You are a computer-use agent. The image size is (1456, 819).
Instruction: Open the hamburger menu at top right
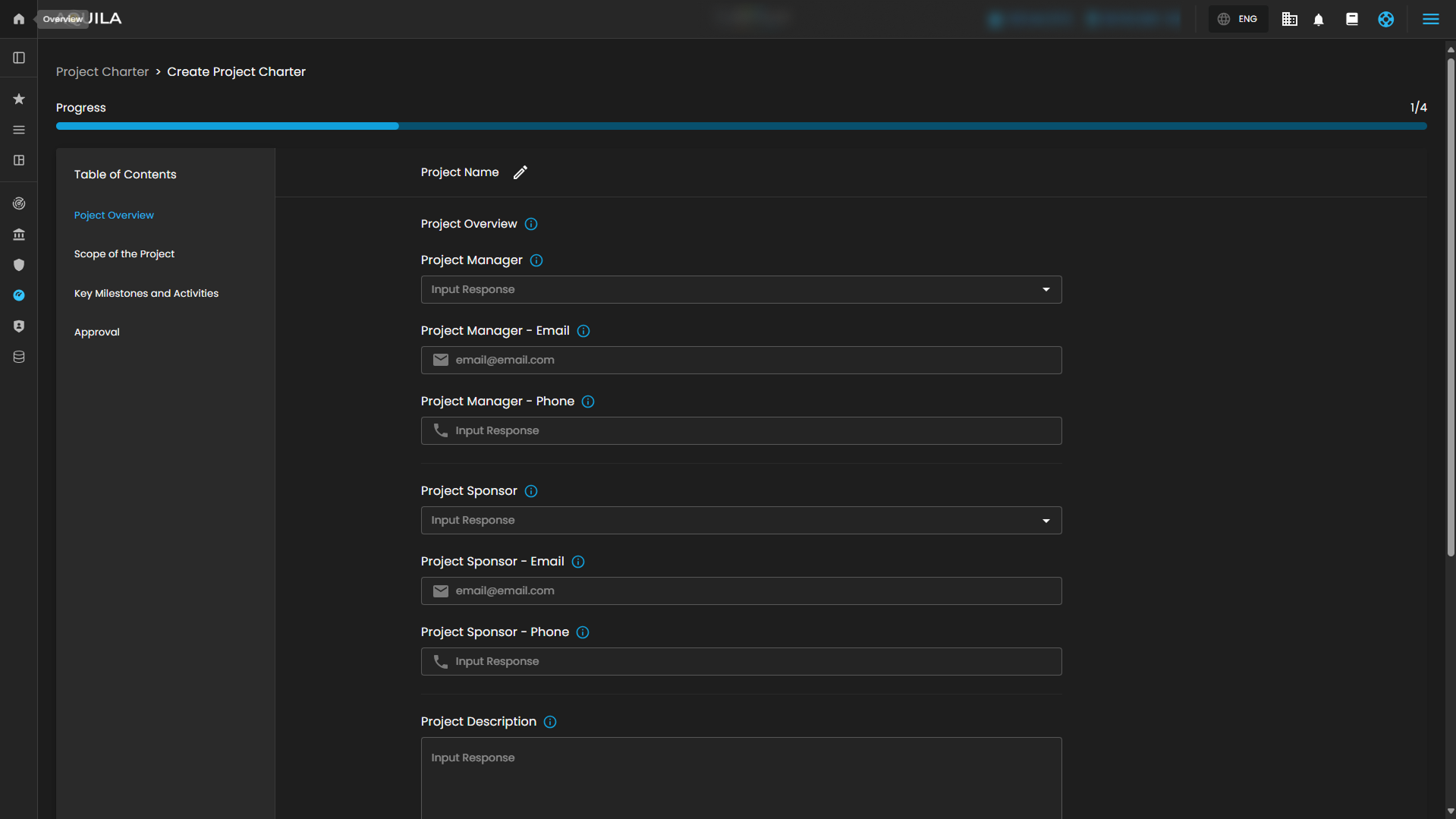pos(1430,19)
